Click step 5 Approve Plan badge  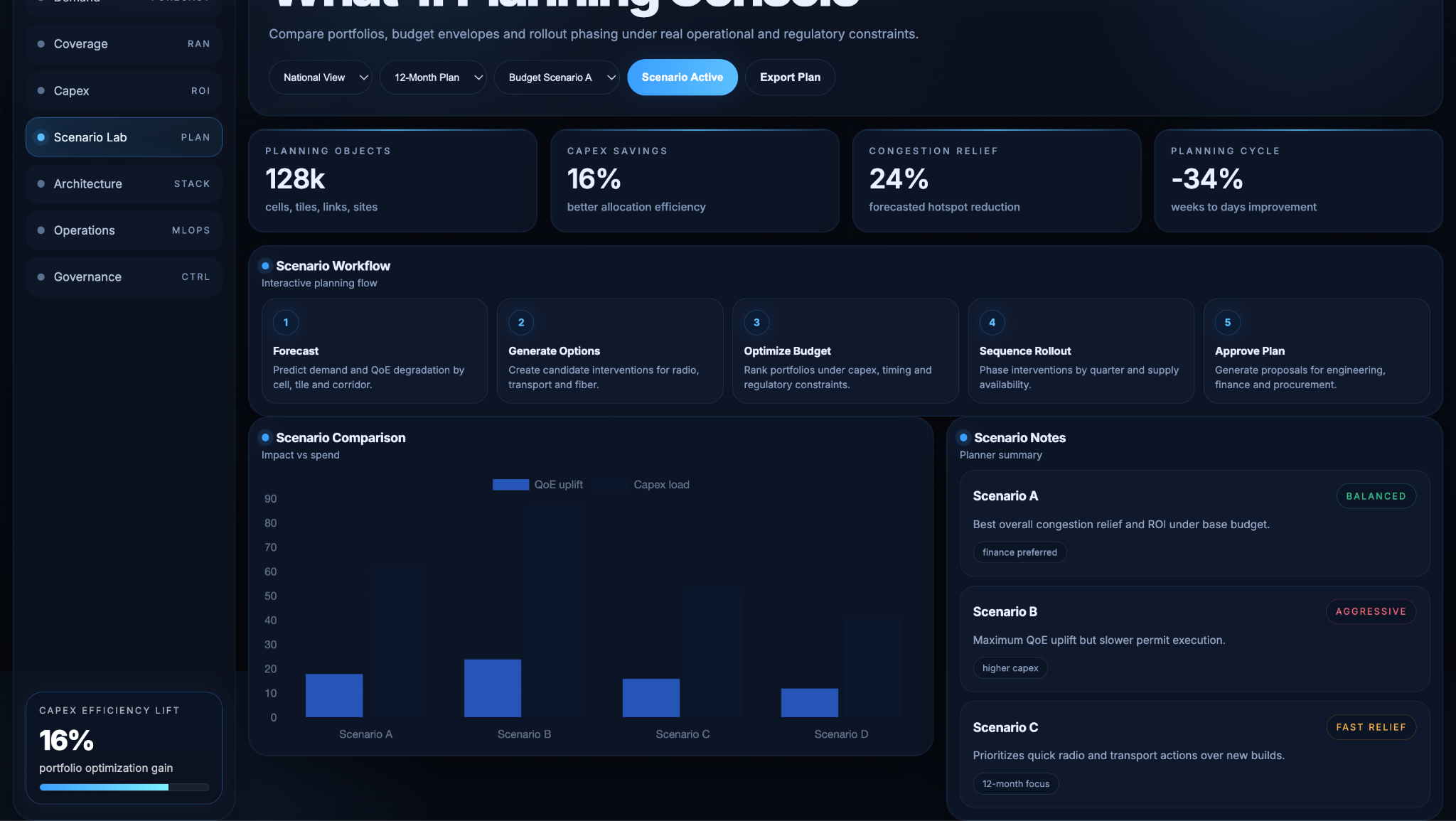[x=1227, y=323]
